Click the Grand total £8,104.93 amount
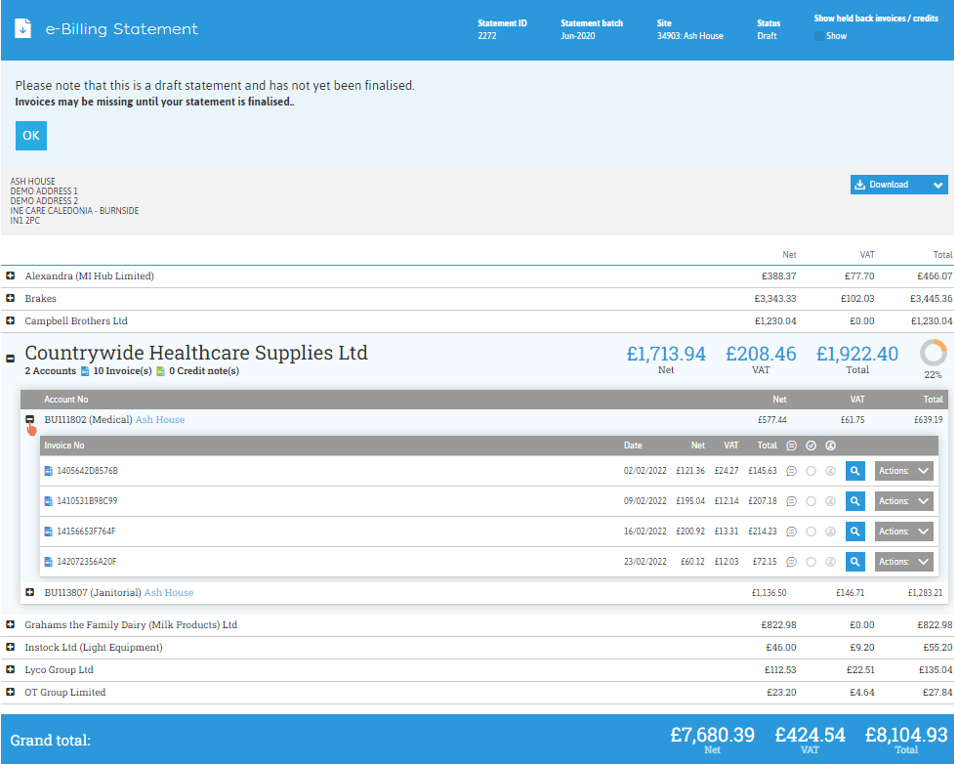The width and height of the screenshot is (954, 764). point(907,735)
